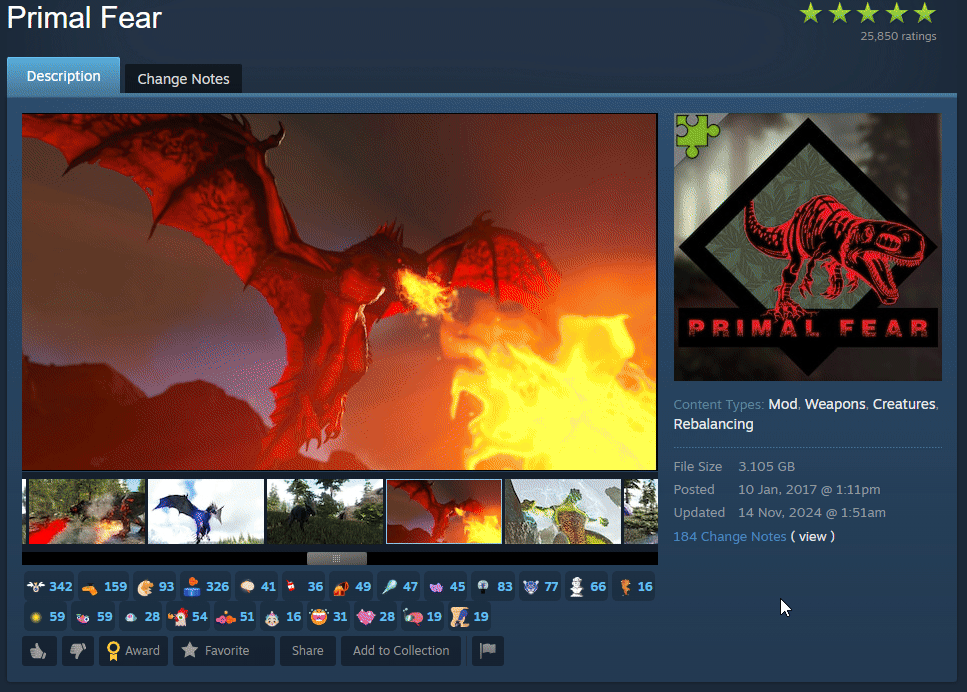The width and height of the screenshot is (967, 692).
Task: Click the Primal Fear logo preview image
Action: [807, 247]
